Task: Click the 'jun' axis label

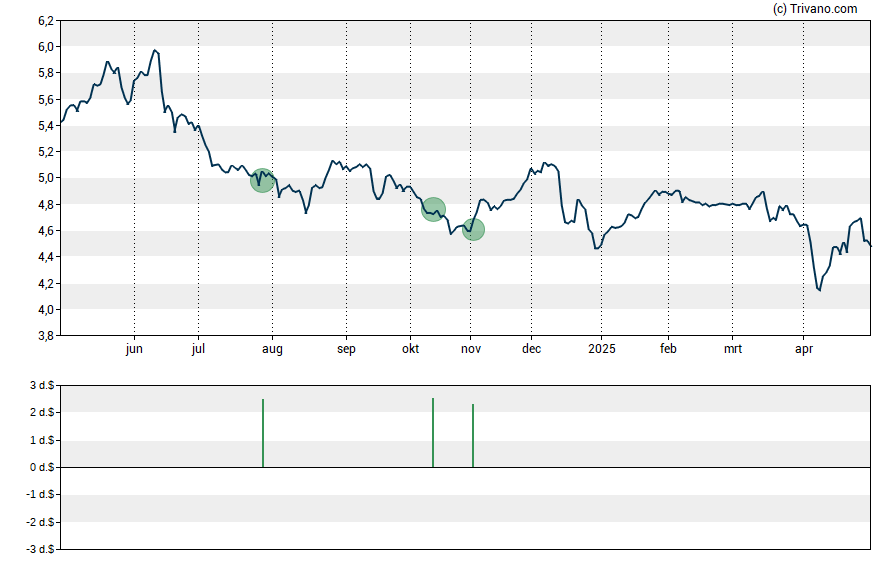Action: [x=134, y=349]
